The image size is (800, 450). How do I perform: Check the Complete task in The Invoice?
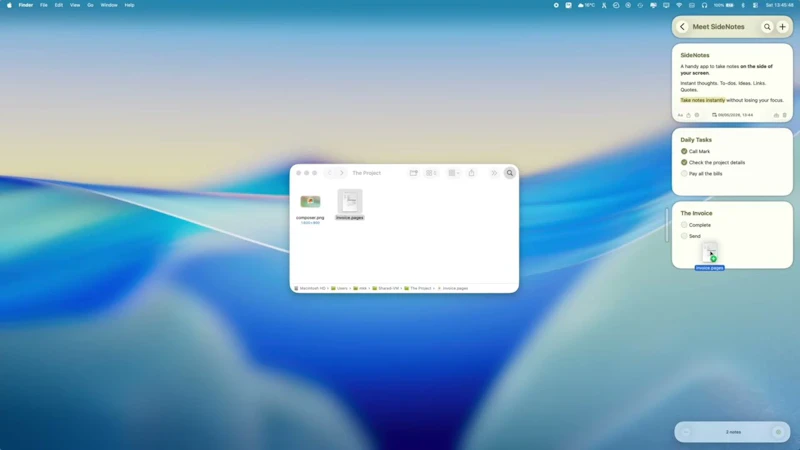pyautogui.click(x=684, y=224)
